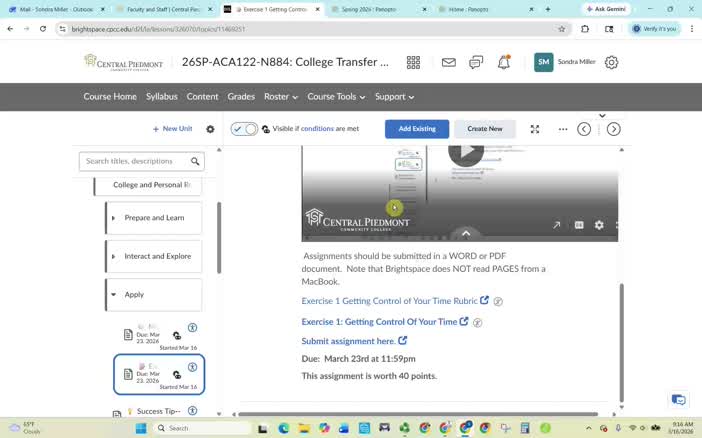Play the embedded video
Viewport: 702px width, 438px height.
coord(466,152)
